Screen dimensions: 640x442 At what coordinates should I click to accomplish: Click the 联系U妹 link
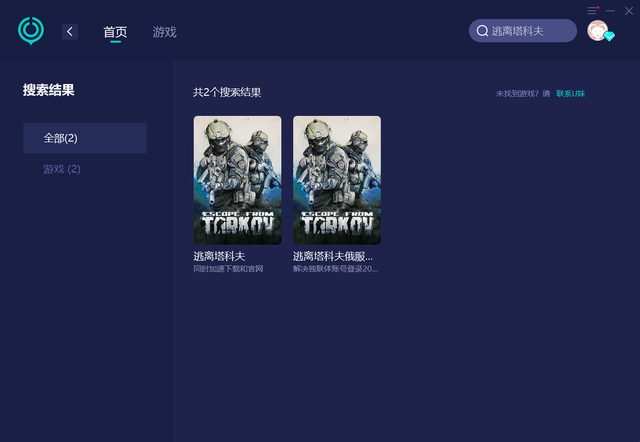pyautogui.click(x=571, y=93)
